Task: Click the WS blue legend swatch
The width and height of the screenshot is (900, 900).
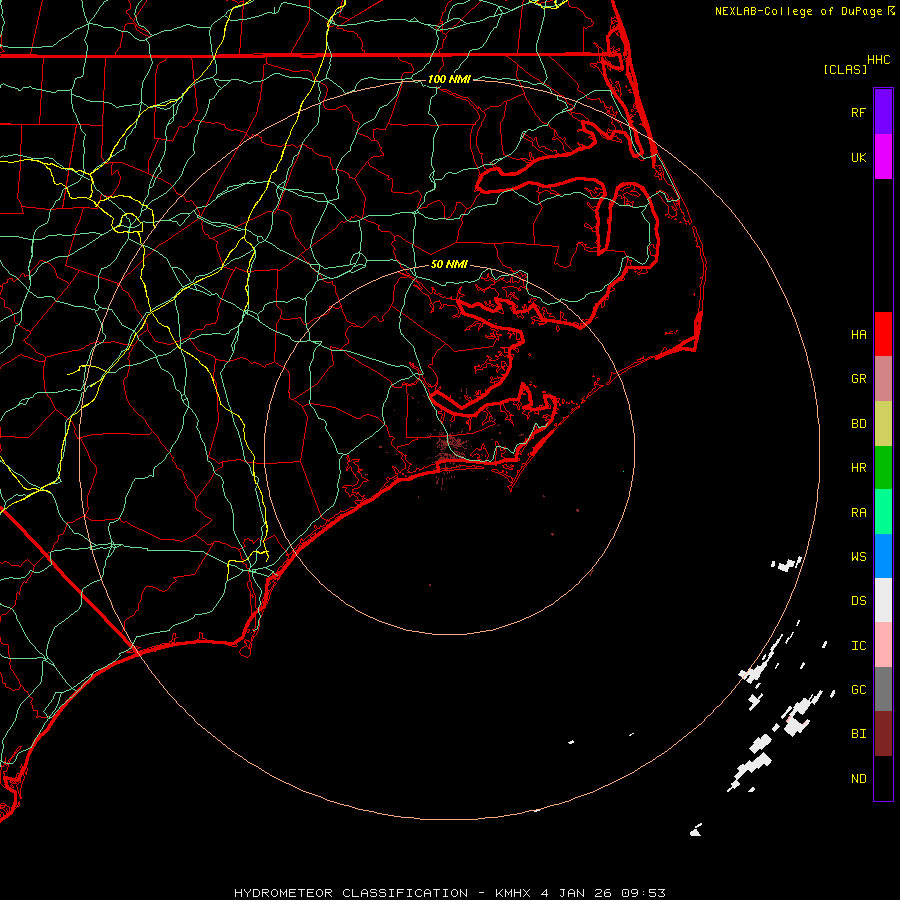Action: [x=883, y=556]
